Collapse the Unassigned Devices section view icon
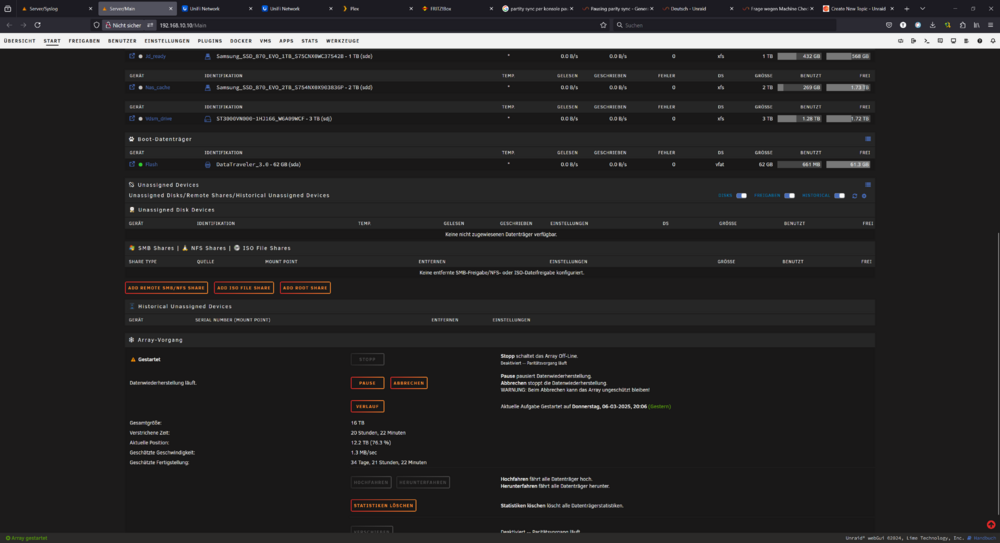The image size is (1000, 543). pyautogui.click(x=868, y=184)
